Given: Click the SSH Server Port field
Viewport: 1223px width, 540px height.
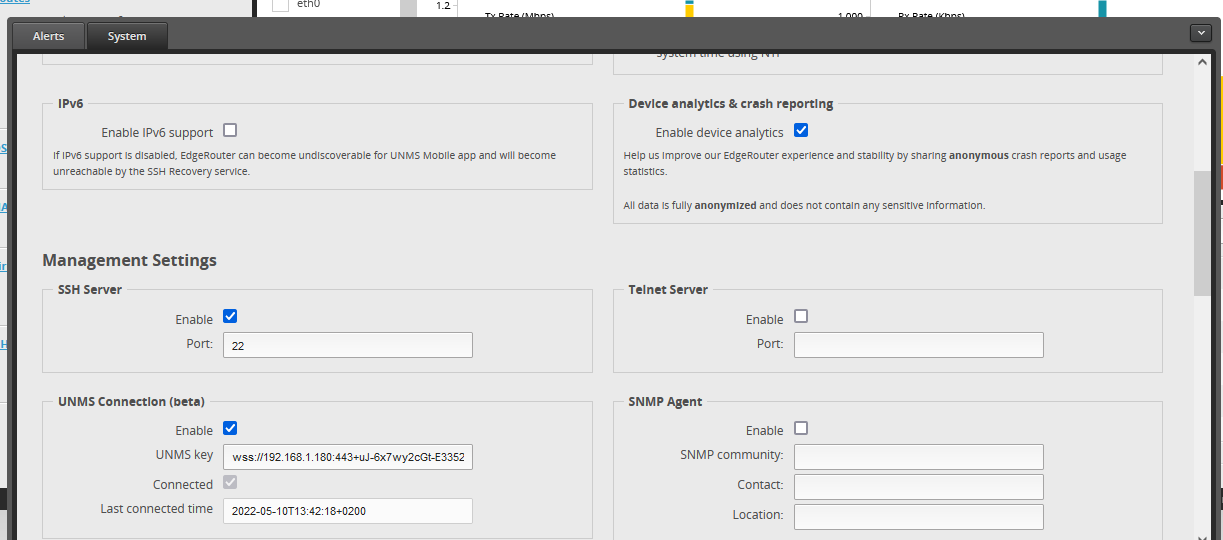Looking at the screenshot, I should point(347,345).
